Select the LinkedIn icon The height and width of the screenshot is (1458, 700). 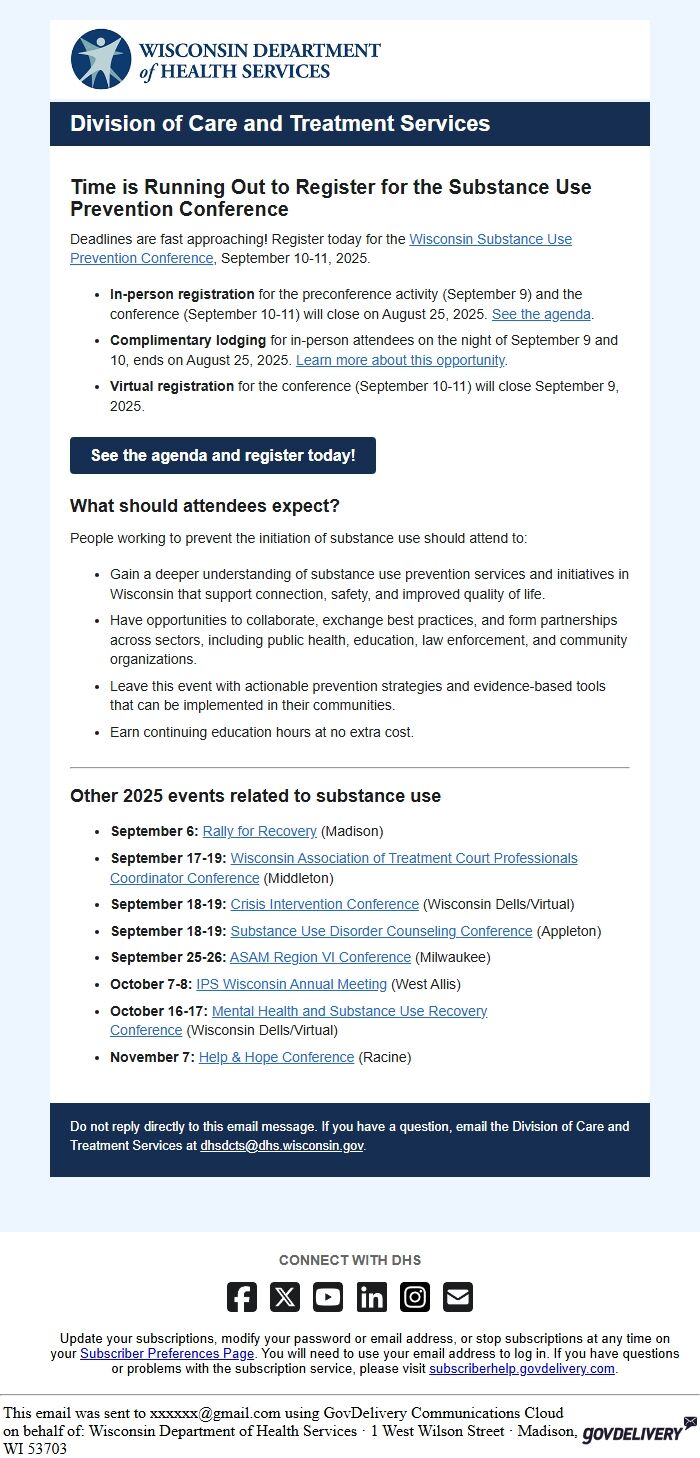[x=371, y=1297]
